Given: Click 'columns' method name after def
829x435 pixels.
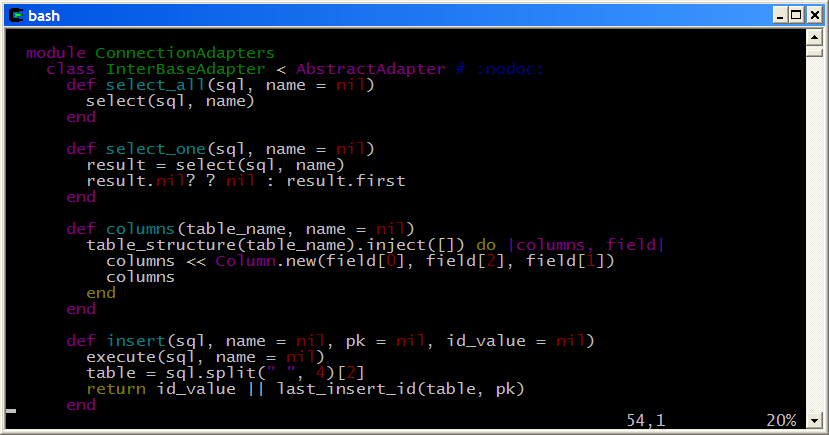Looking at the screenshot, I should click(x=140, y=229).
